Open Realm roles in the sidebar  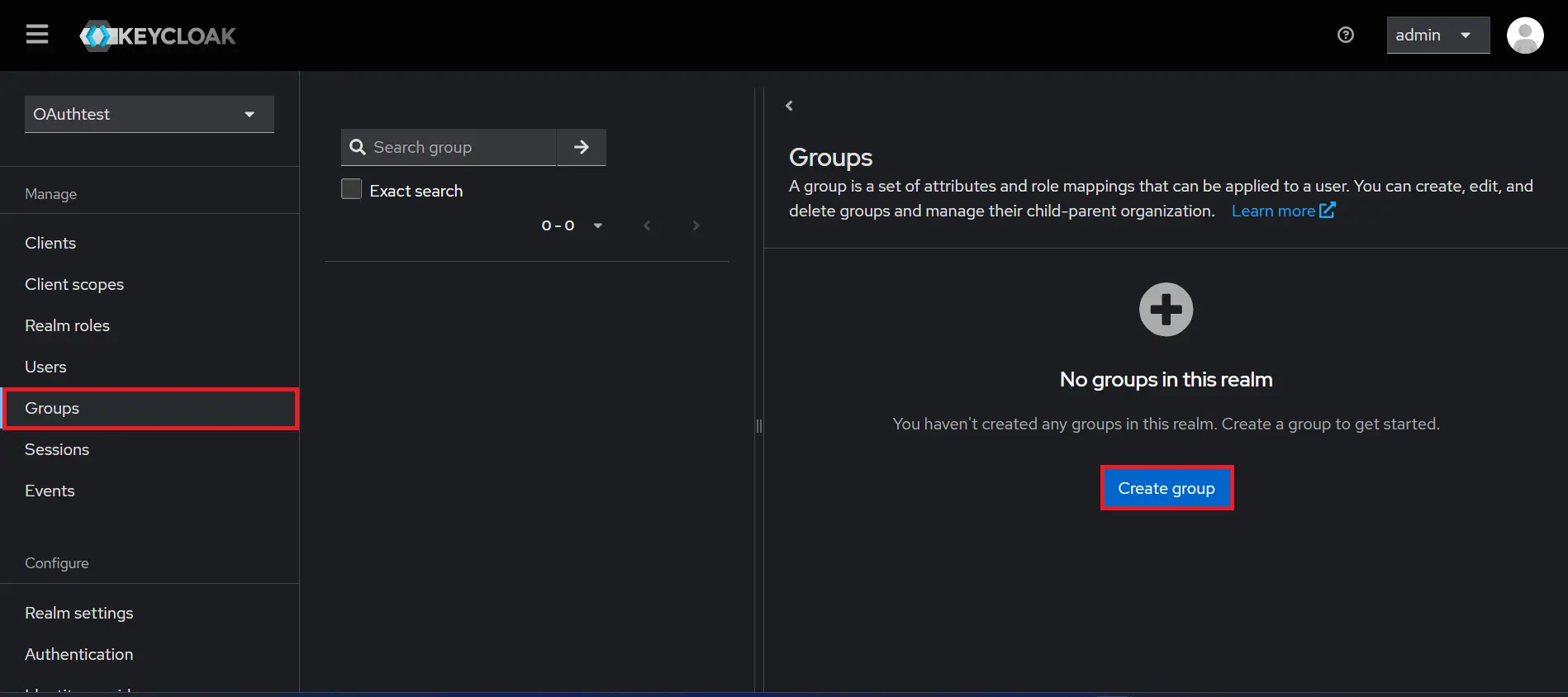[x=150, y=325]
